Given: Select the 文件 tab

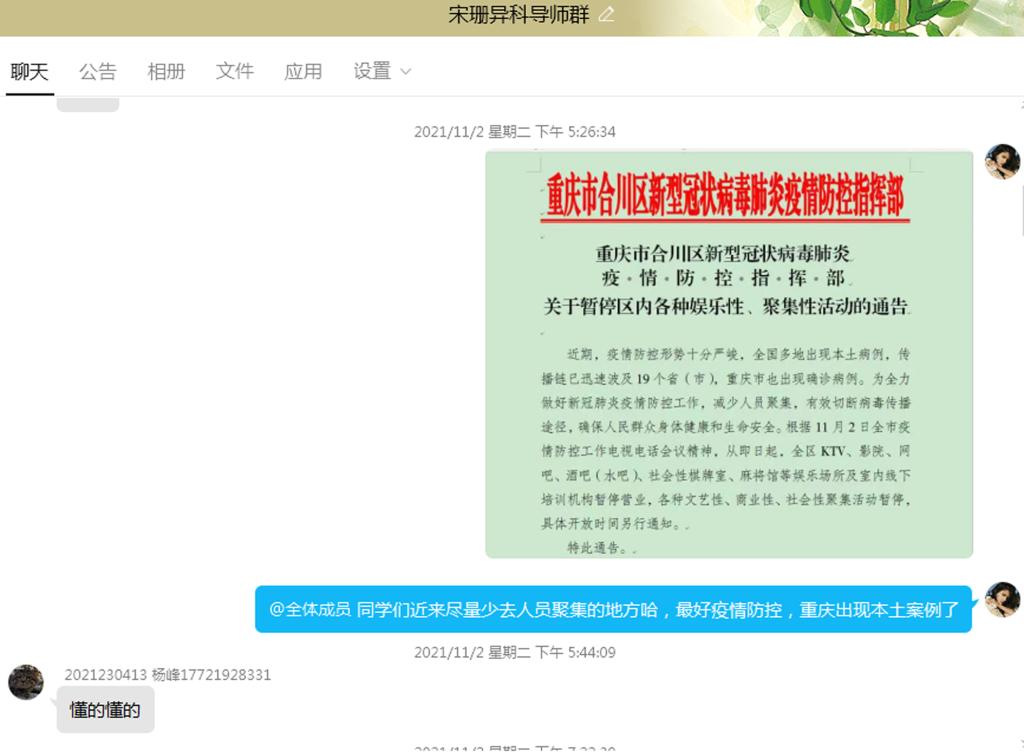Looking at the screenshot, I should (x=235, y=71).
